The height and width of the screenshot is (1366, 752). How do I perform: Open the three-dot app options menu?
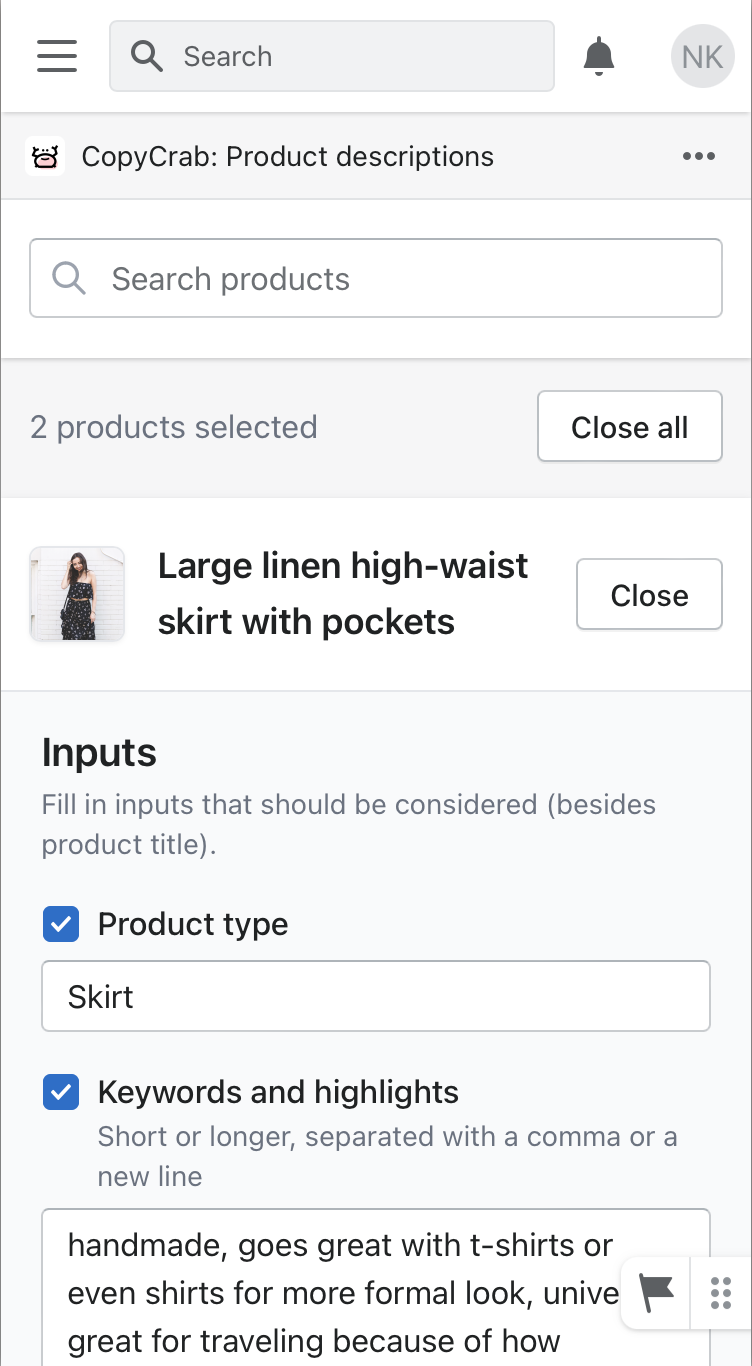(x=699, y=157)
